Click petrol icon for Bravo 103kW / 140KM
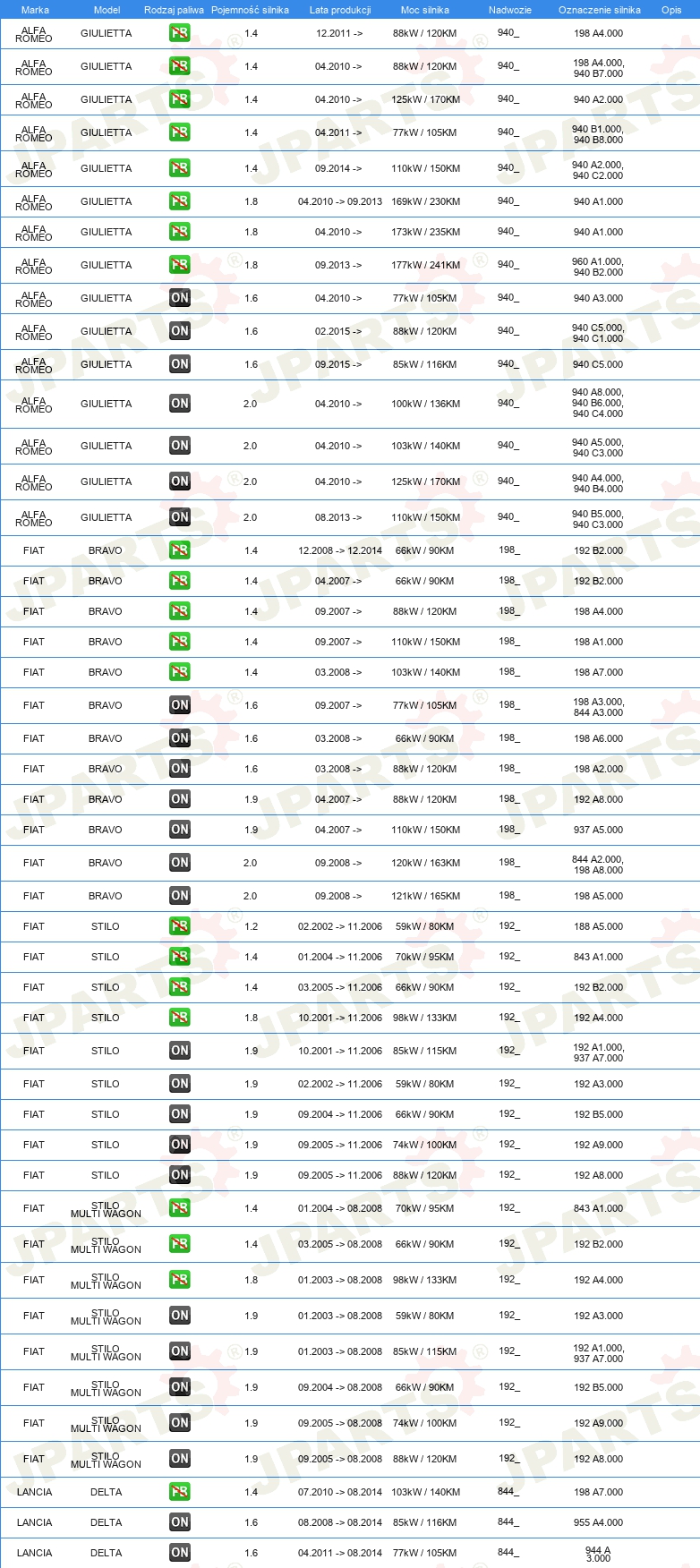 tap(179, 672)
